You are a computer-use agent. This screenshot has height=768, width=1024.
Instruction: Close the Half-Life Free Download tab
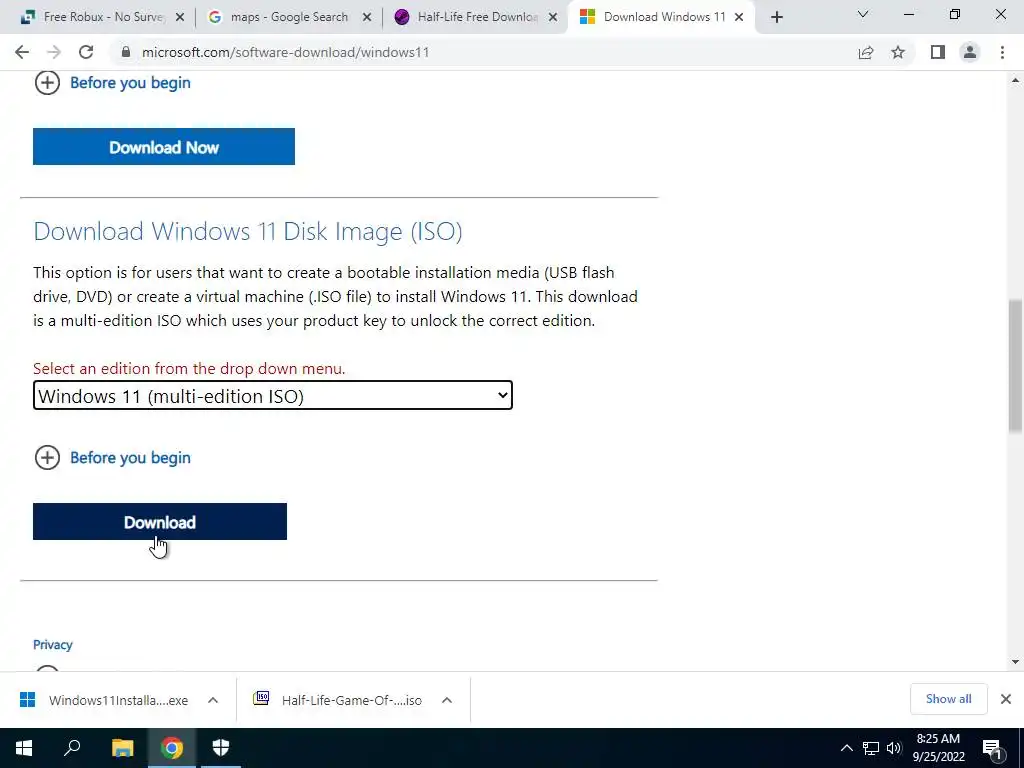coord(553,18)
